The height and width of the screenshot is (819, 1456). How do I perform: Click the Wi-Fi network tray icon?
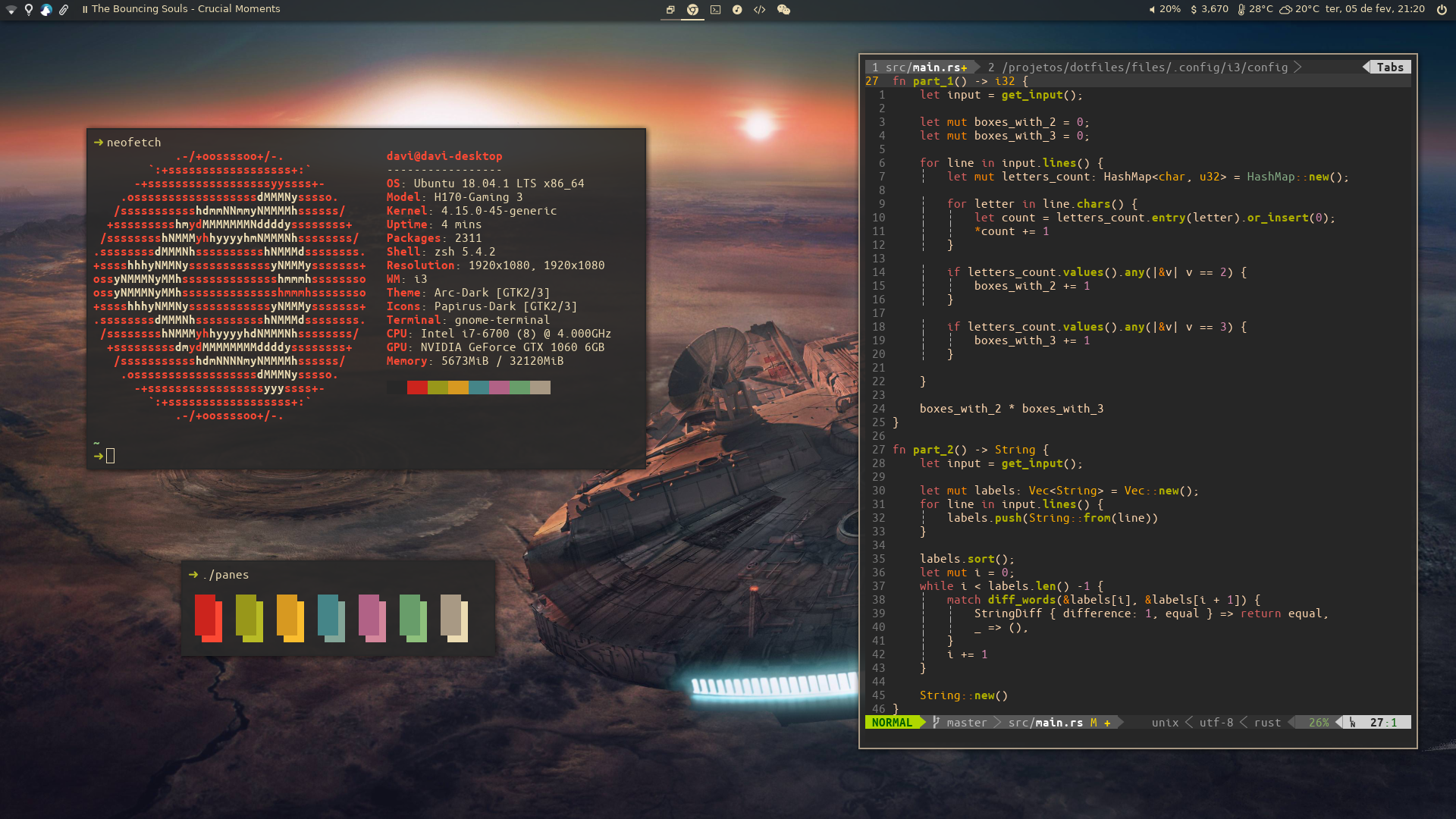click(x=11, y=9)
